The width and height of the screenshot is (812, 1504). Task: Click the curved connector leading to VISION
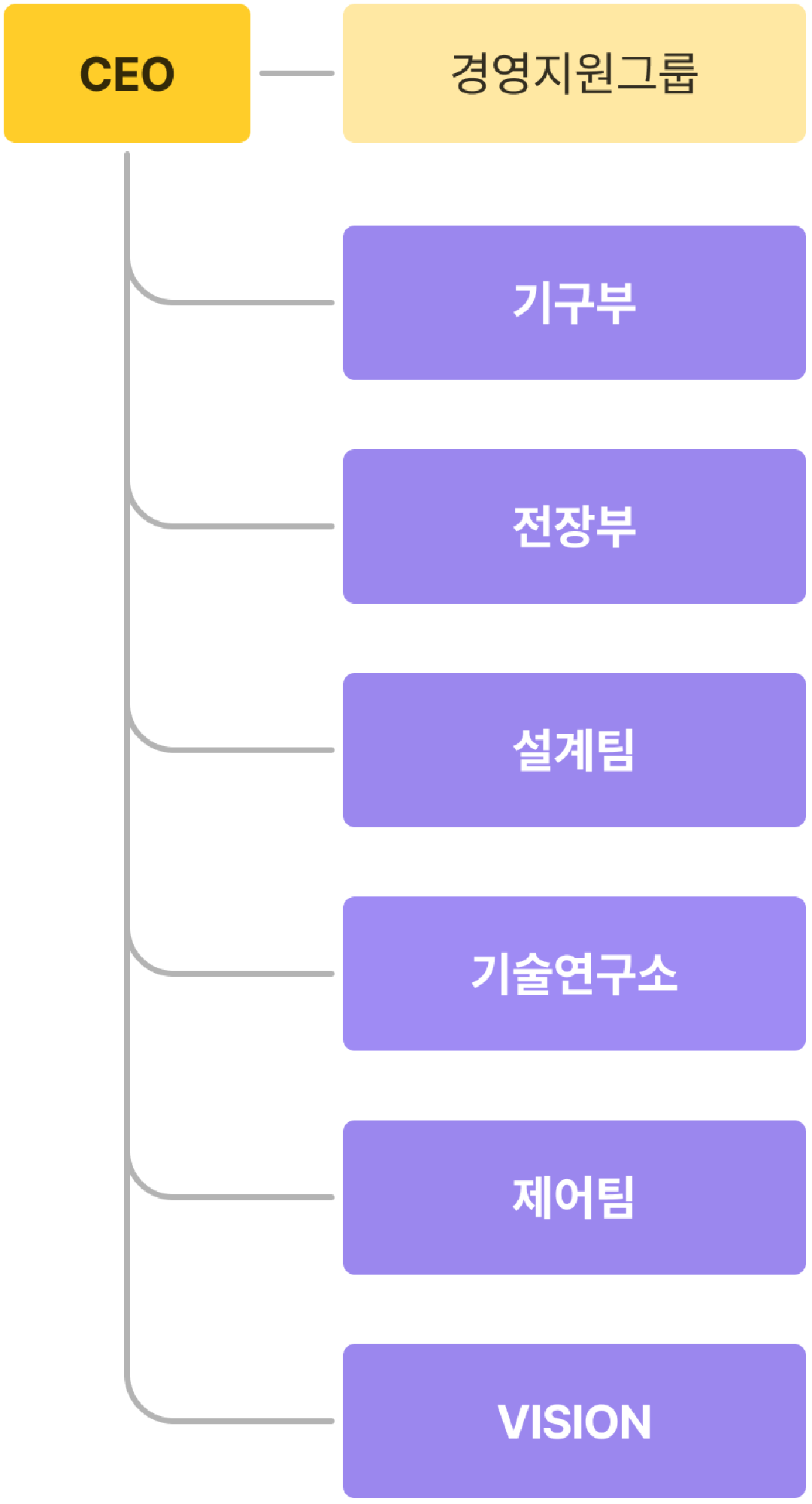click(x=241, y=1421)
